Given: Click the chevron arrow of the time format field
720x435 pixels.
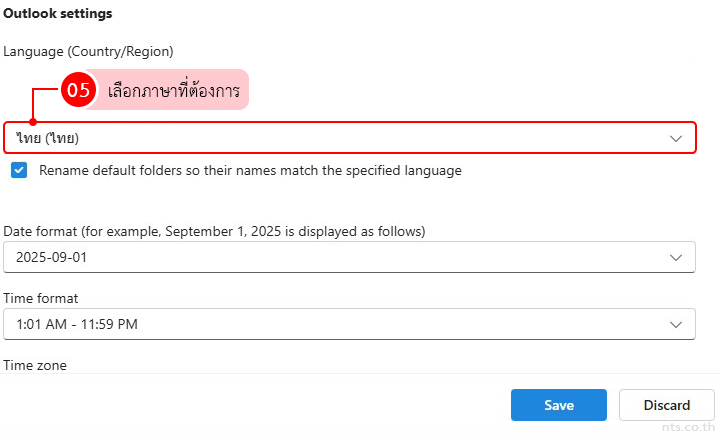Looking at the screenshot, I should pos(676,324).
